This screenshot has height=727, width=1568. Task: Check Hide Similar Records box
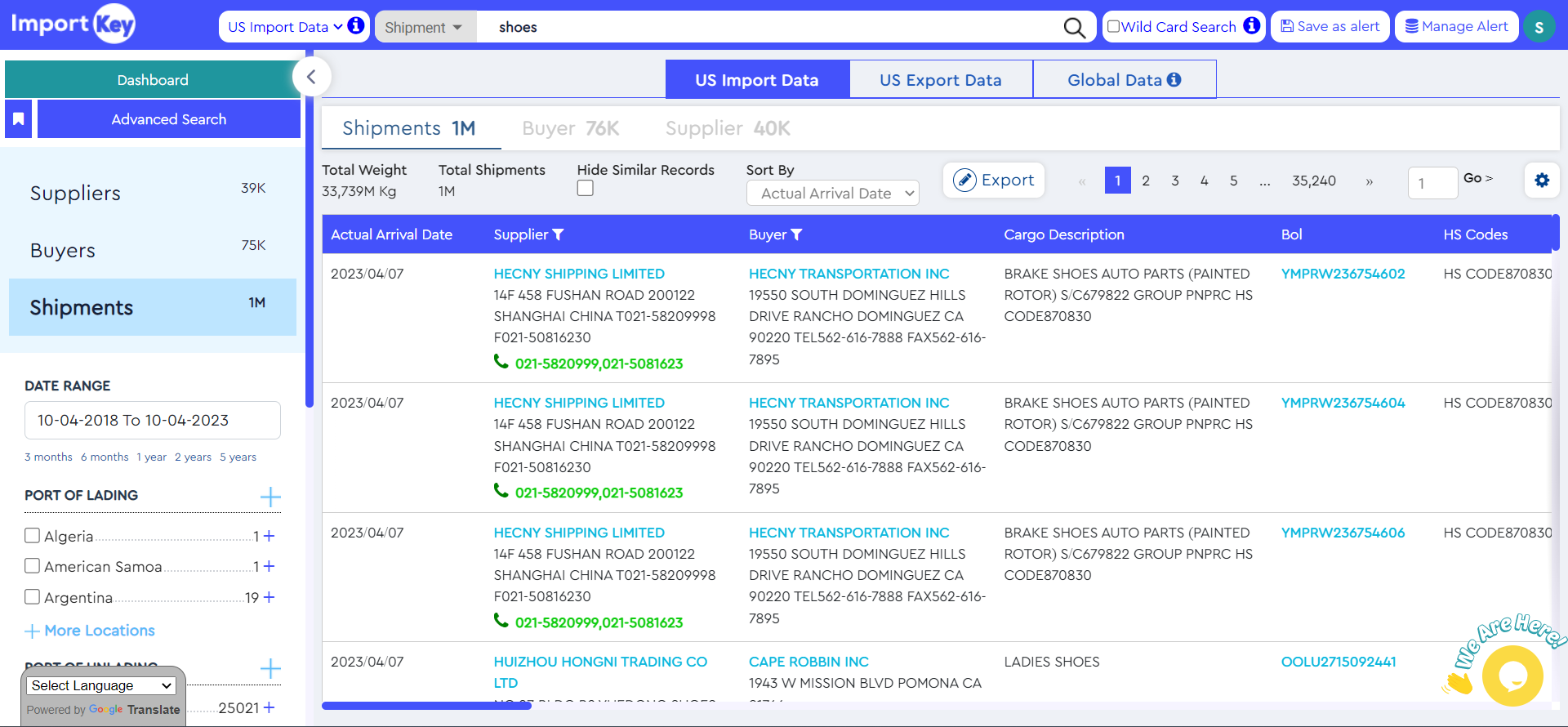tap(585, 189)
